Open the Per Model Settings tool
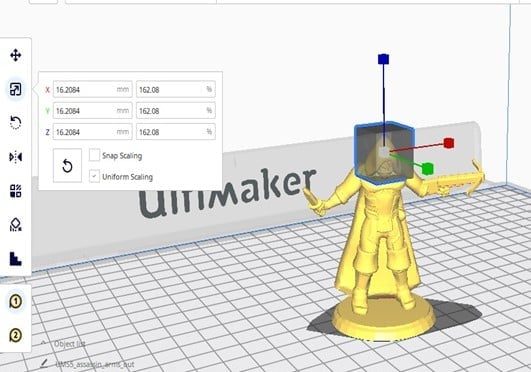The height and width of the screenshot is (372, 531). (16, 191)
